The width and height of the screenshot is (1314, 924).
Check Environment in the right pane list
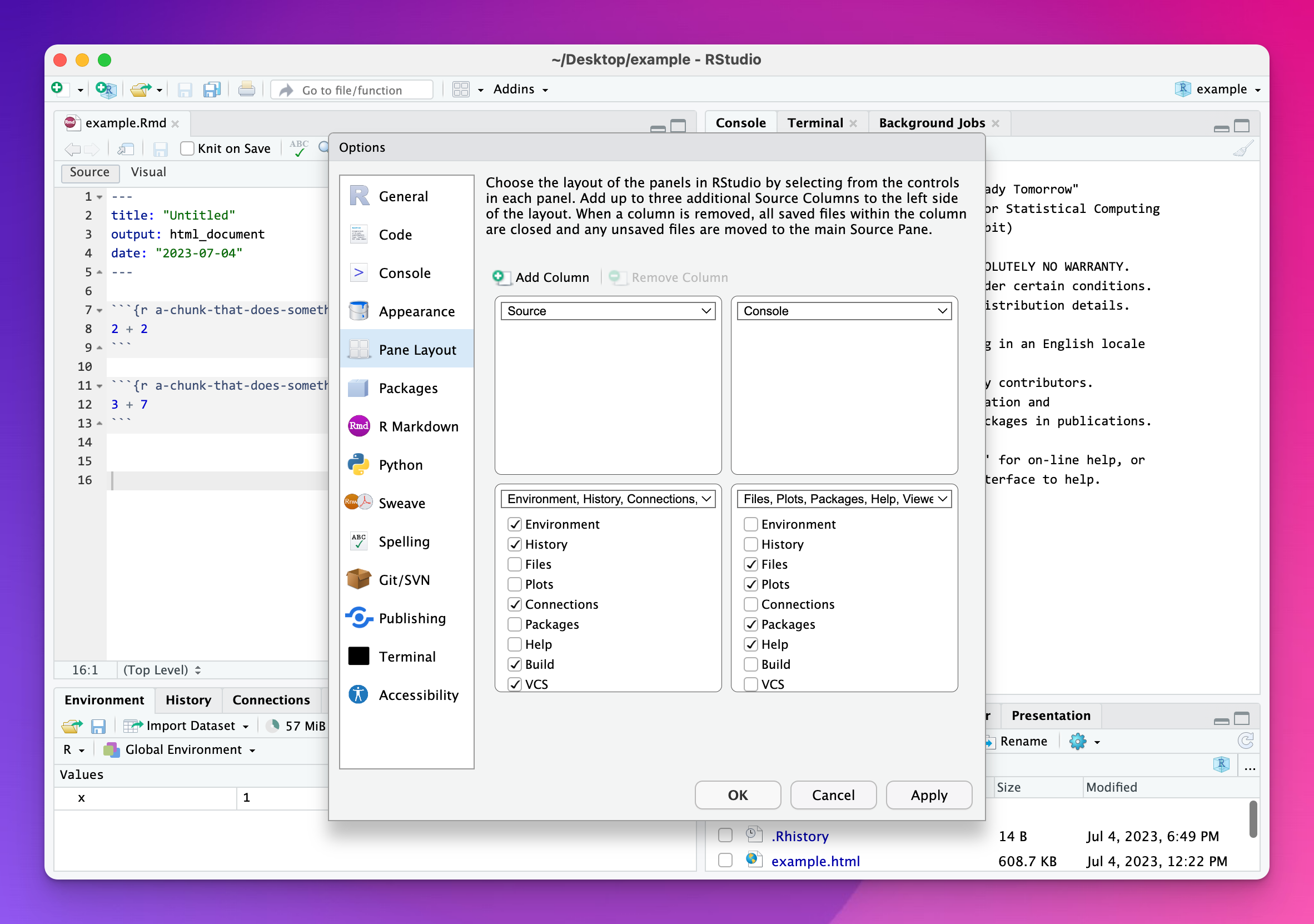pyautogui.click(x=751, y=524)
